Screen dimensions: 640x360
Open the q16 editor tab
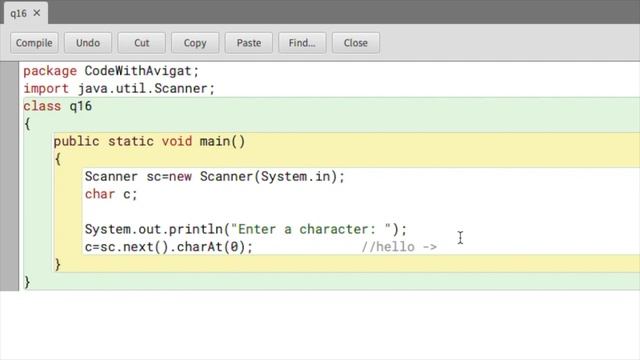pos(18,13)
